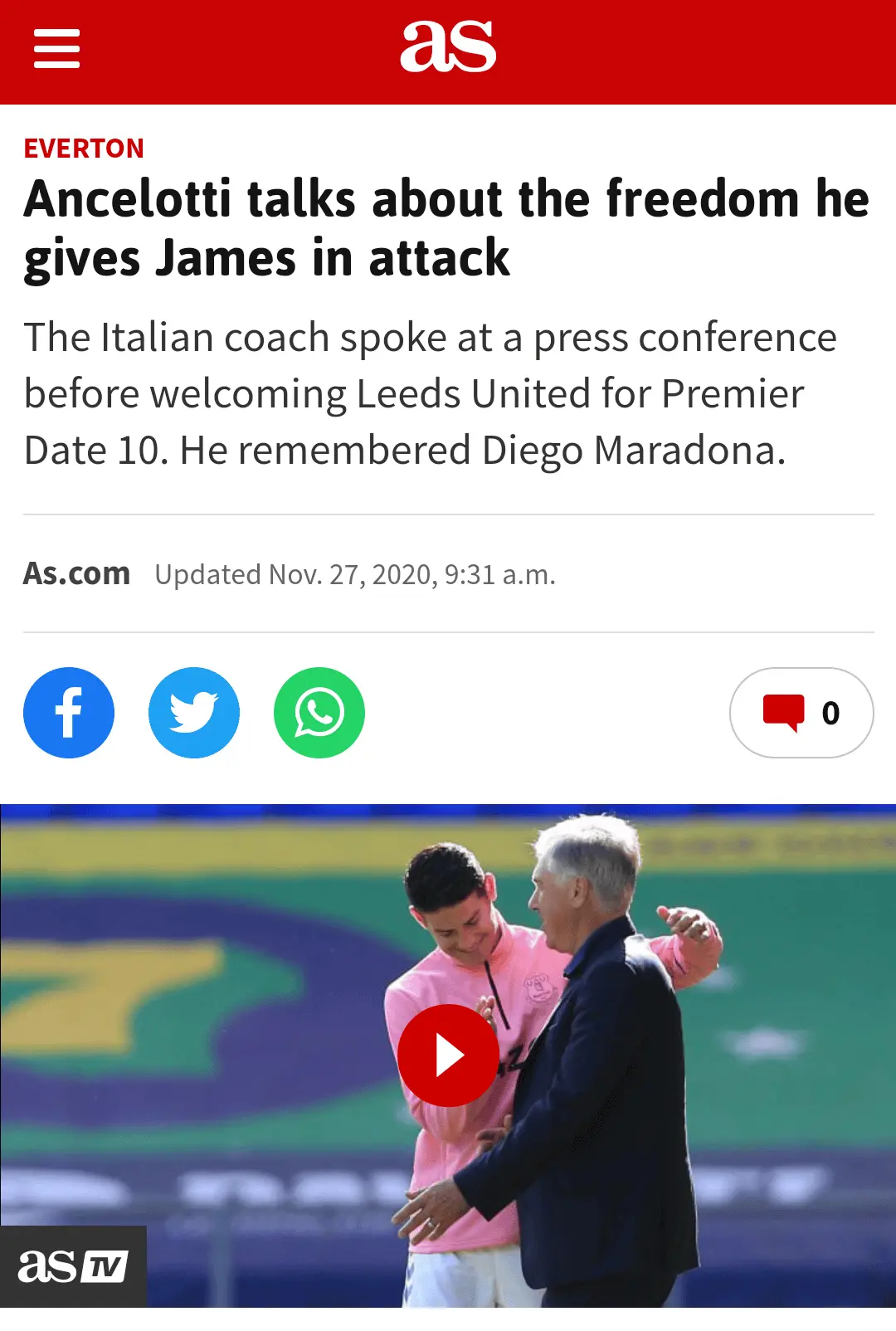Click the video thumbnail on Ancelotti's jacket
This screenshot has height=1331, width=896.
point(606,1120)
